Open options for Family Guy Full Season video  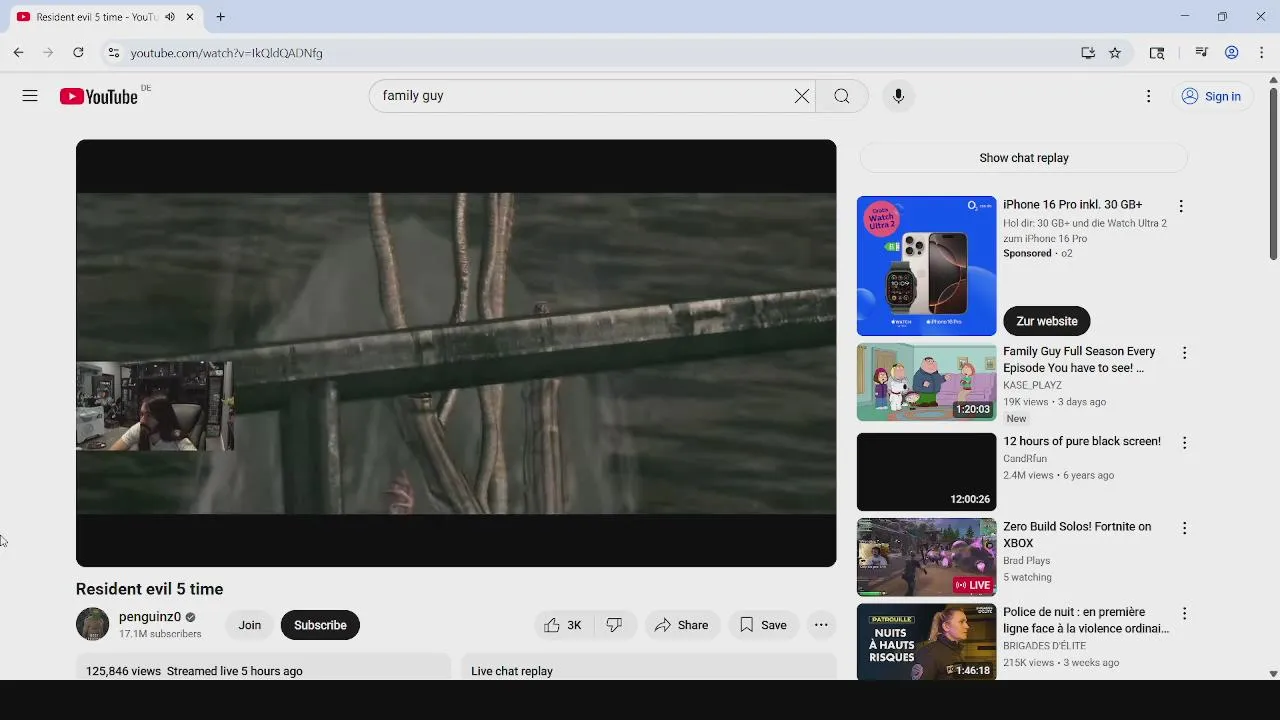[x=1184, y=353]
